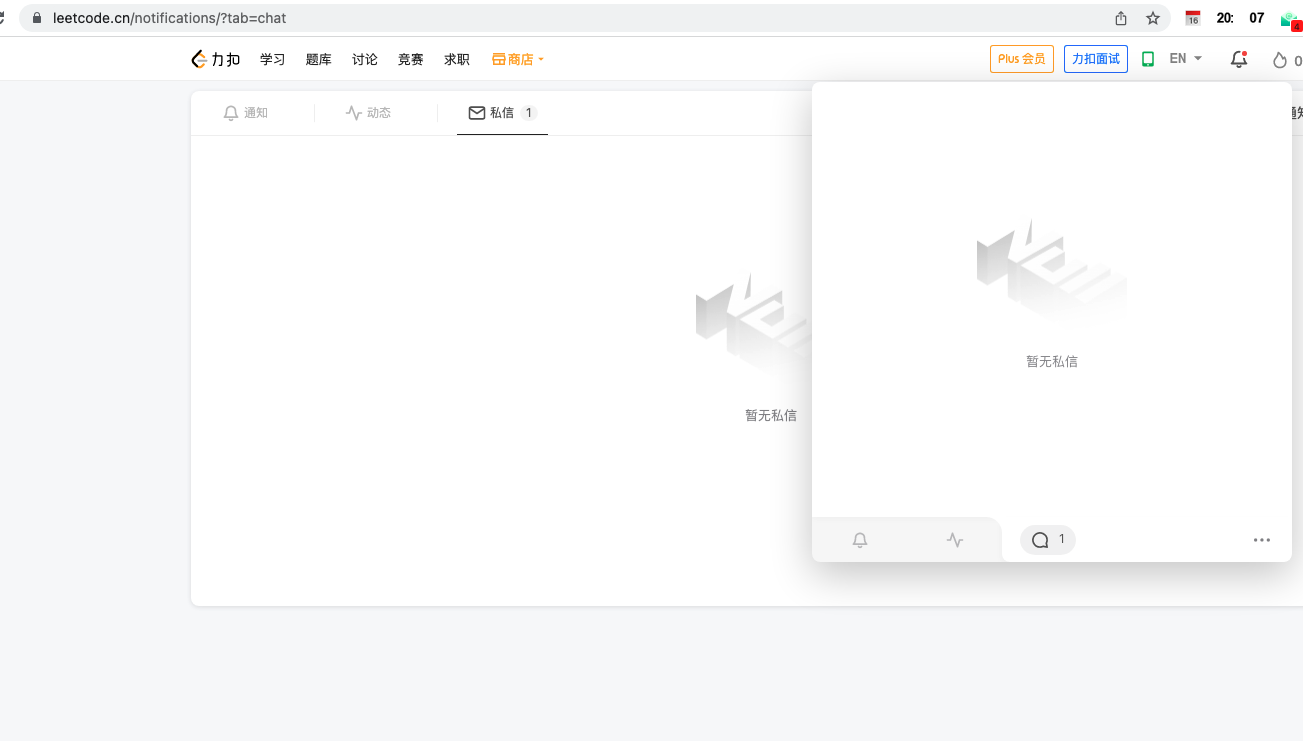Switch to the 动态 tab
The height and width of the screenshot is (741, 1303).
click(x=368, y=113)
